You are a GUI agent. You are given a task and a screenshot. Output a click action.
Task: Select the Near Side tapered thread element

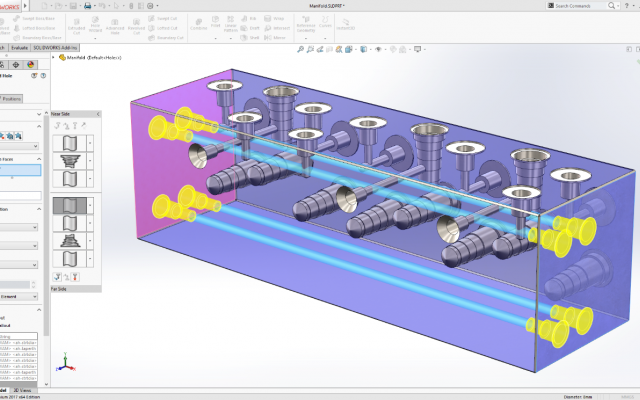click(70, 161)
